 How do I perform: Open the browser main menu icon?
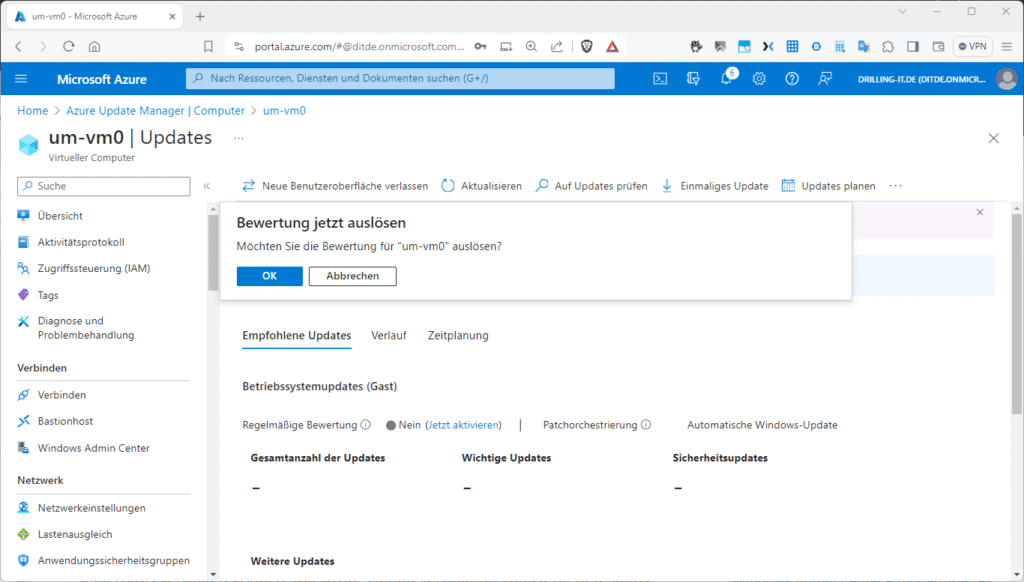[x=1006, y=46]
